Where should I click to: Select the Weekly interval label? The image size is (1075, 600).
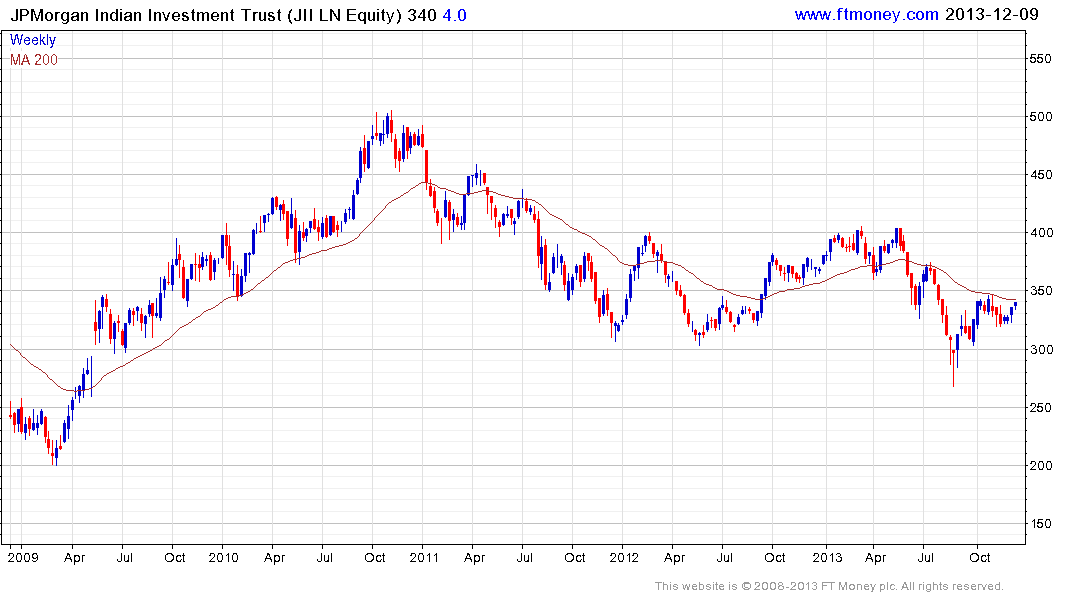click(x=32, y=40)
